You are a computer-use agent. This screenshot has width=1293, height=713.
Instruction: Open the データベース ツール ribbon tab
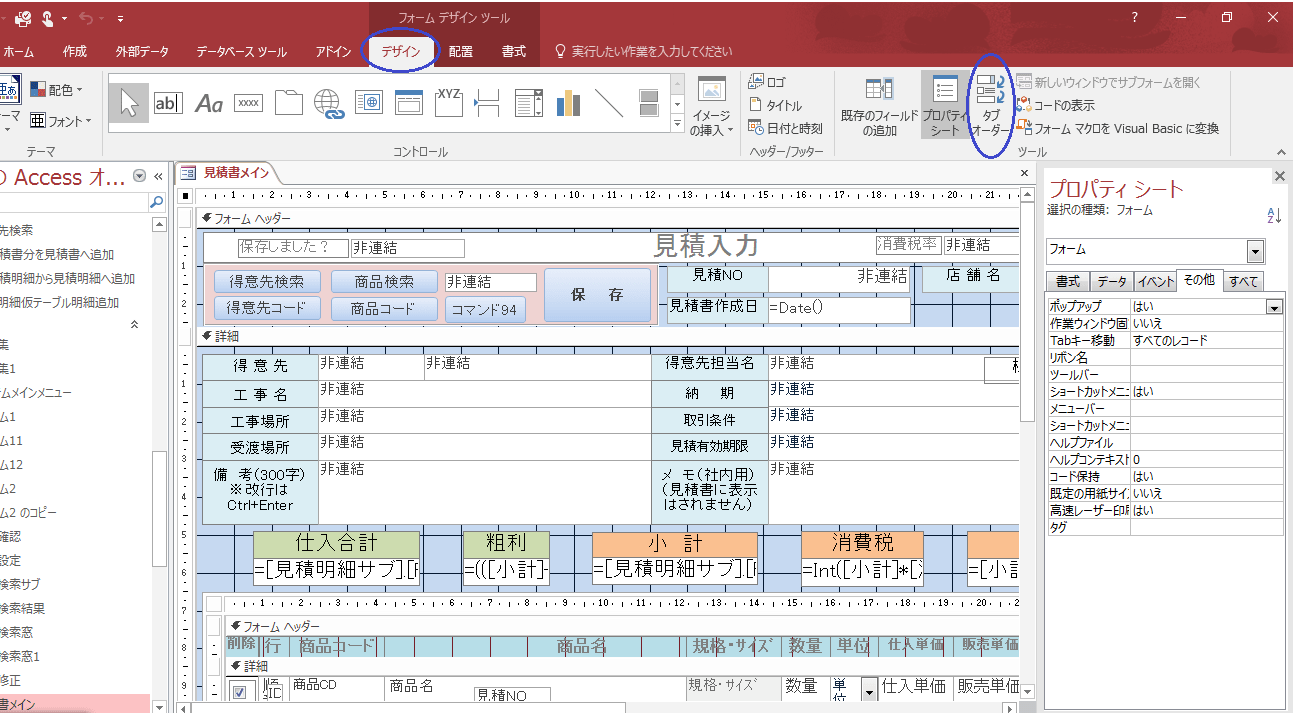pos(242,52)
